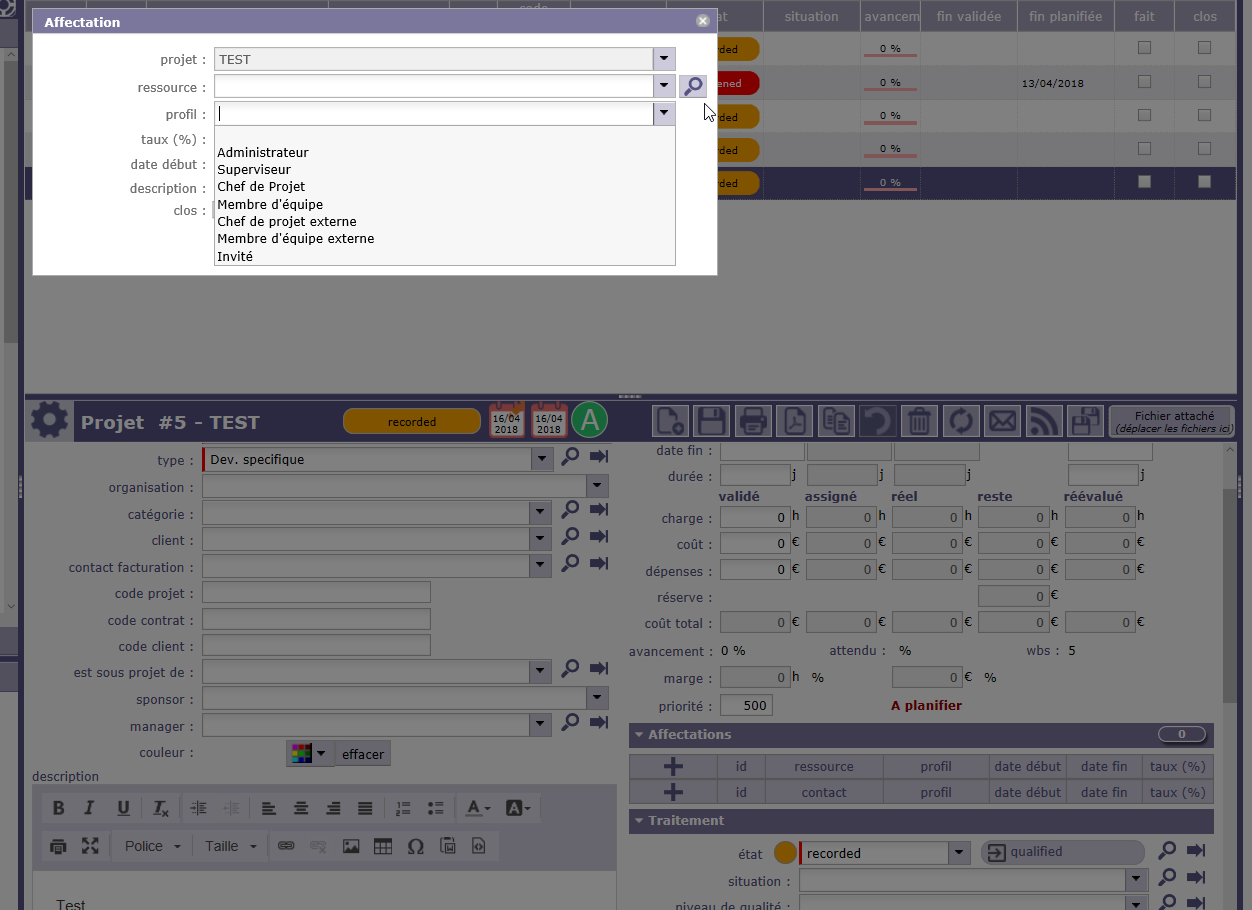
Task: Click the plus icon to add a resource affectation
Action: (x=673, y=767)
